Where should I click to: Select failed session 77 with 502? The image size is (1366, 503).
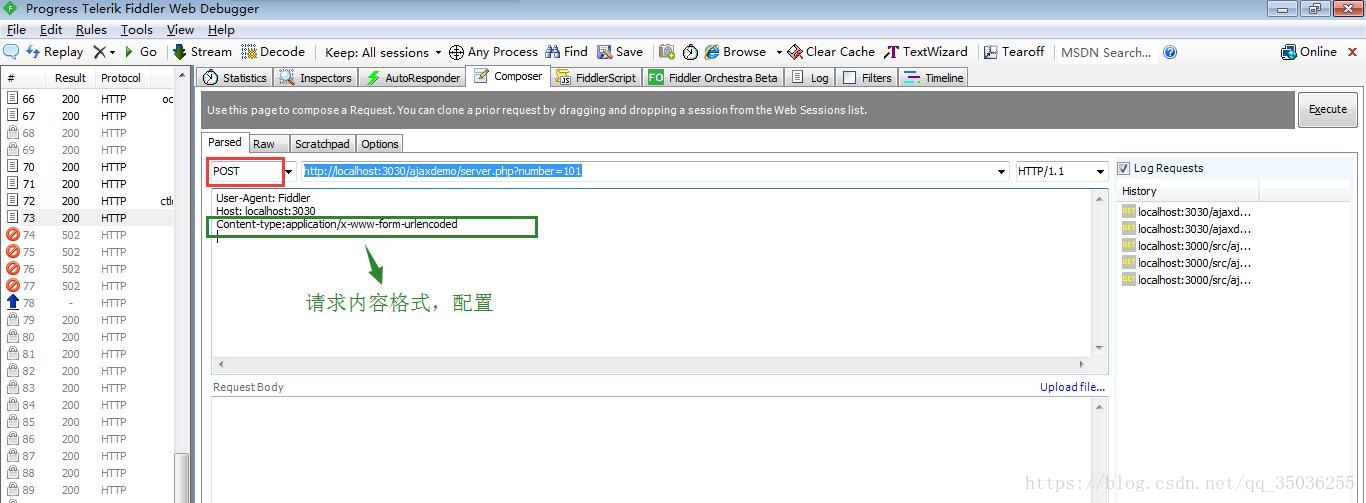(87, 286)
